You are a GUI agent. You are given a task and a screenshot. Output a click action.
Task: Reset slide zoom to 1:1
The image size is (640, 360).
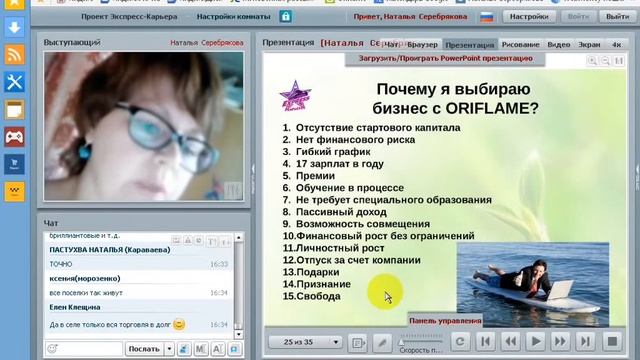coord(619,61)
